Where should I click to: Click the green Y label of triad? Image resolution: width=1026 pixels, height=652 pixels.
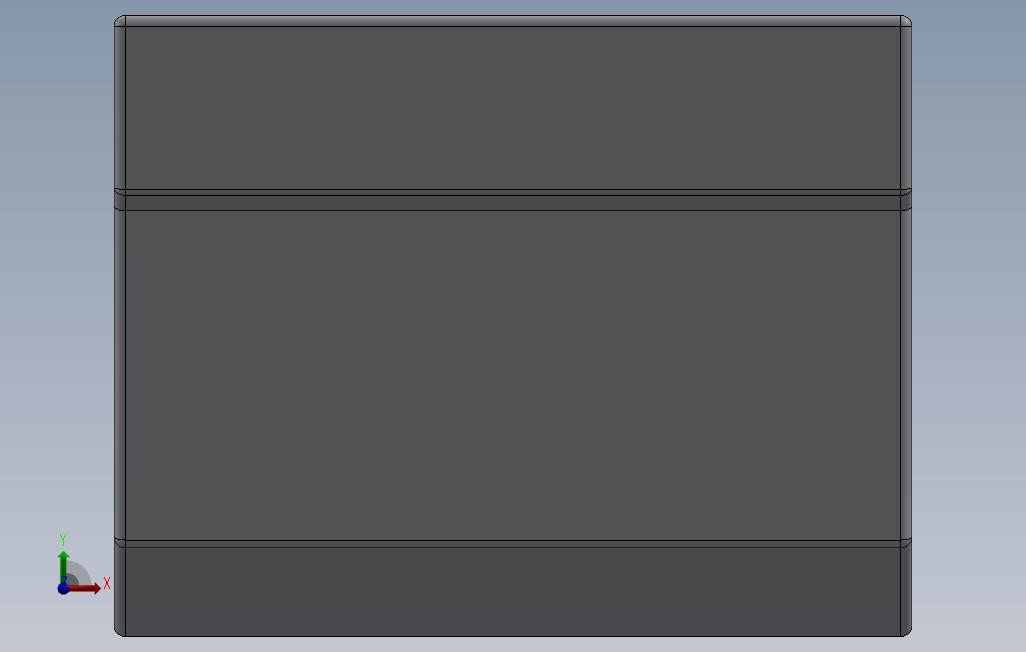tap(63, 539)
